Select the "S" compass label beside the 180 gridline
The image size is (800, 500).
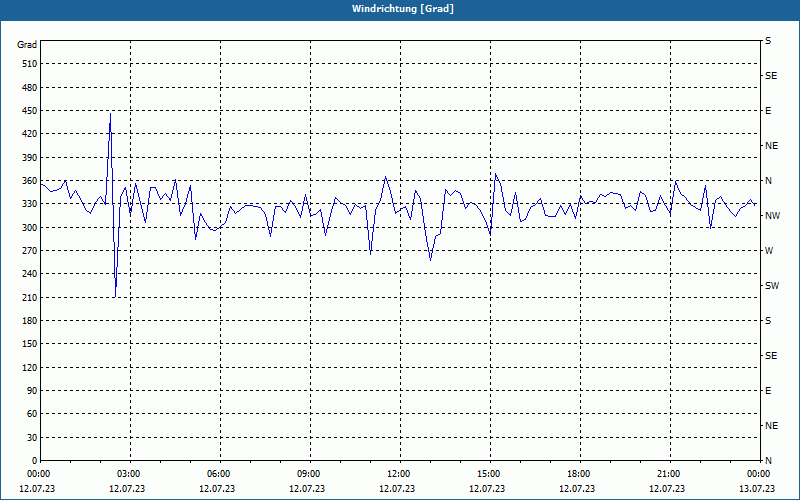point(768,321)
